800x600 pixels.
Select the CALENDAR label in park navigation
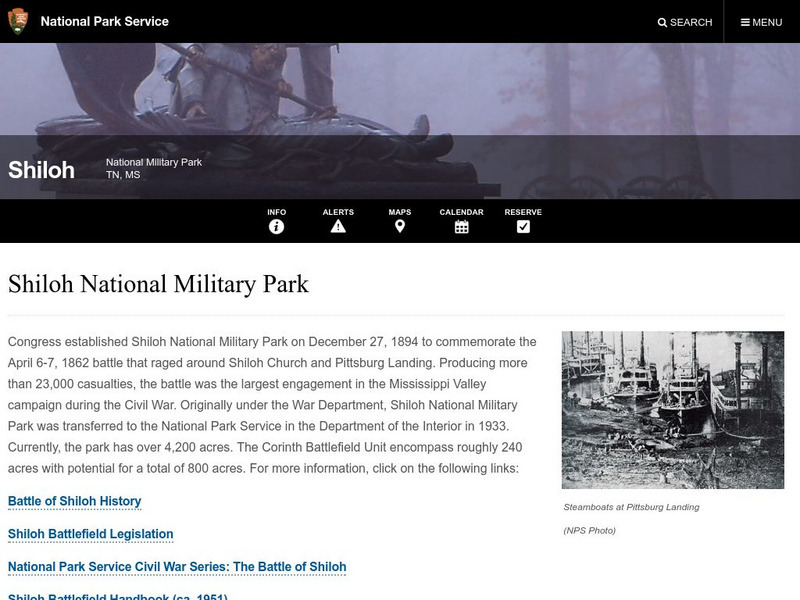[461, 212]
